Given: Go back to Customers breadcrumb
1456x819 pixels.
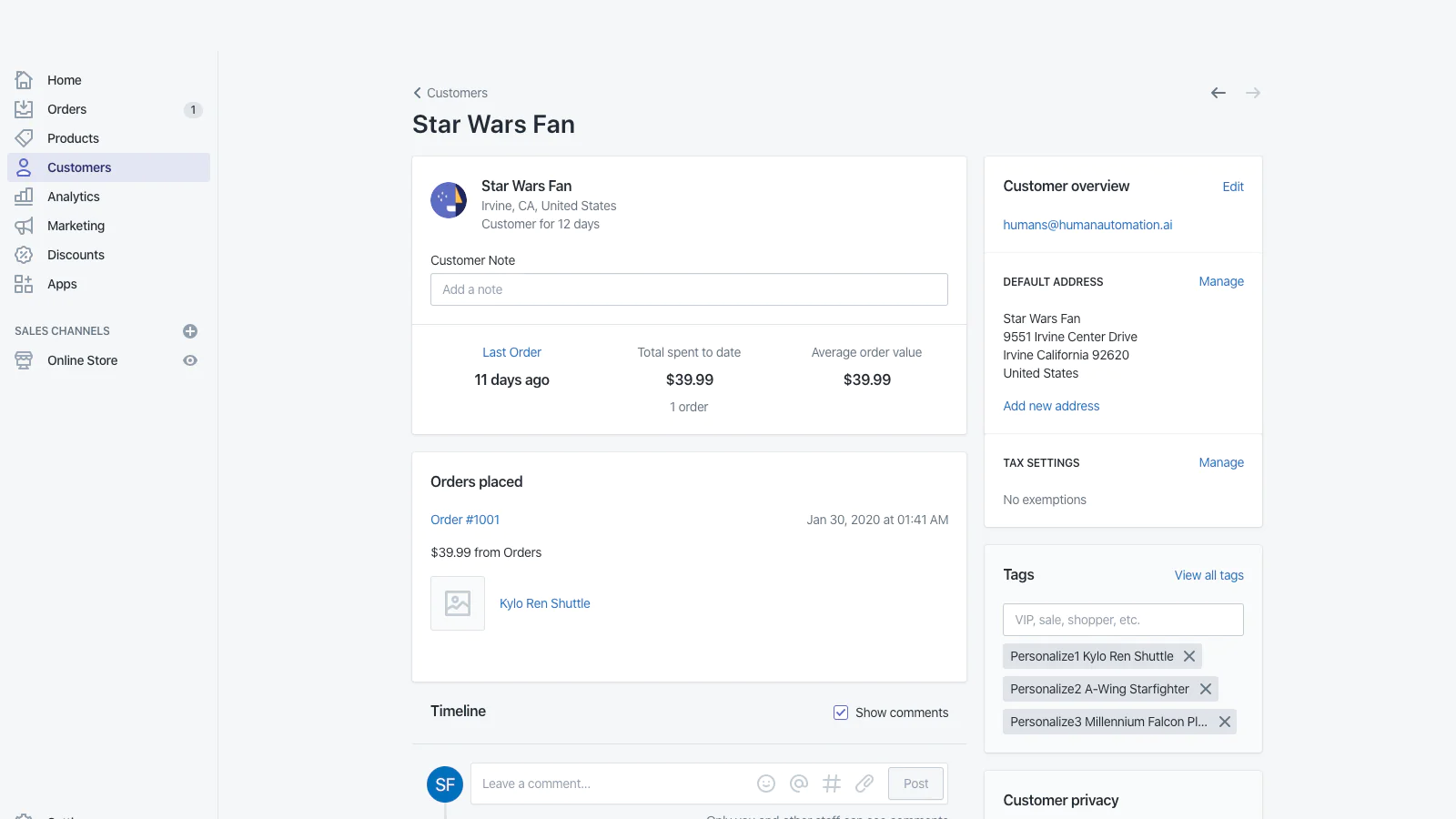Looking at the screenshot, I should (x=450, y=93).
